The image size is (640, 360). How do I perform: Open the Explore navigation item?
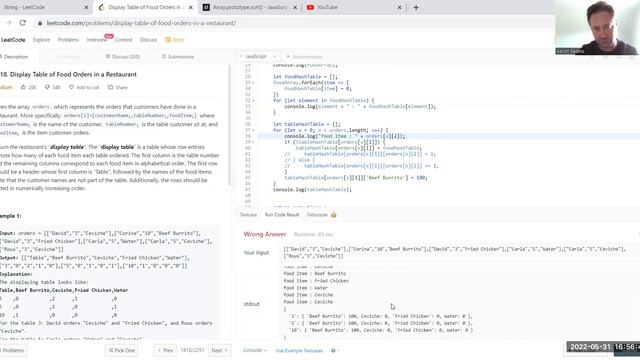(x=41, y=40)
